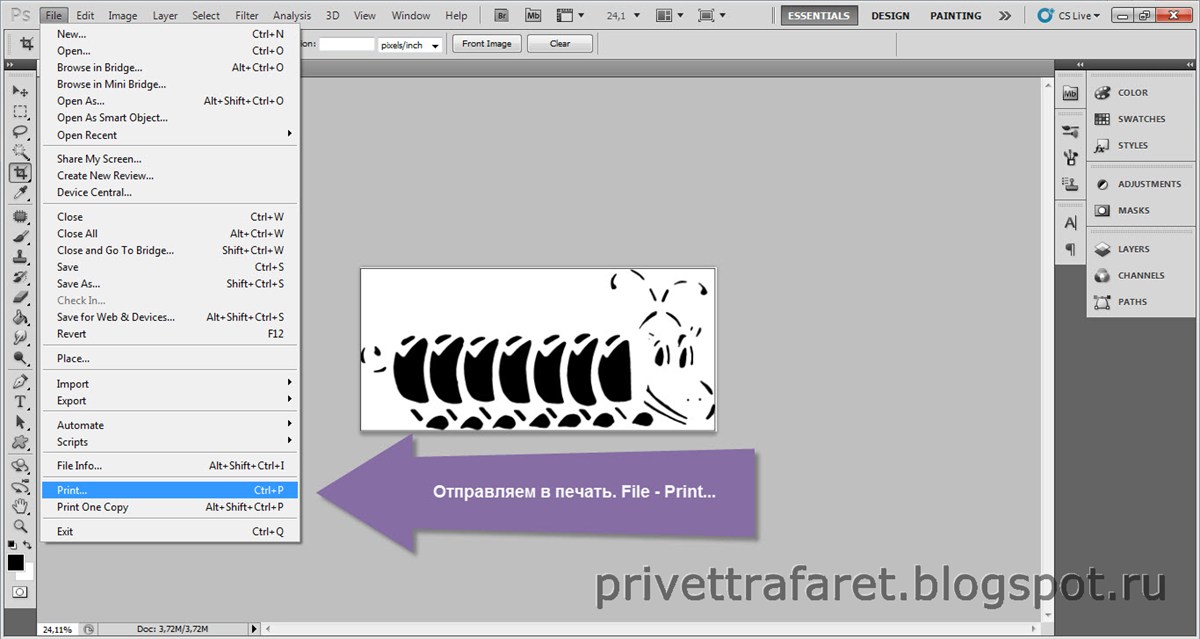Select the 3D Camera Orbit tool
Image resolution: width=1200 pixels, height=639 pixels.
click(19, 486)
